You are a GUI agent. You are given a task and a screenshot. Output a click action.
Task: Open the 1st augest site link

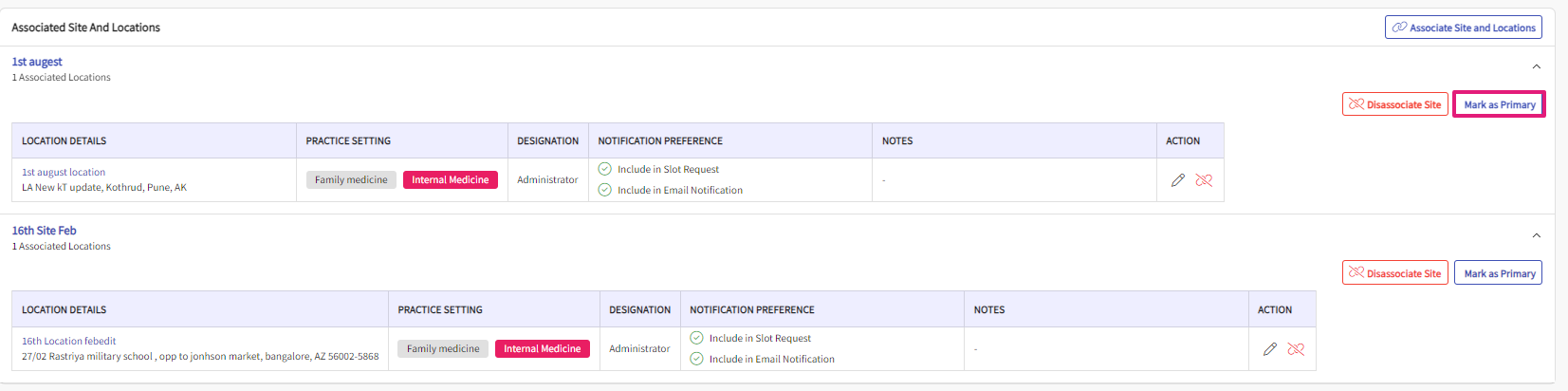37,62
